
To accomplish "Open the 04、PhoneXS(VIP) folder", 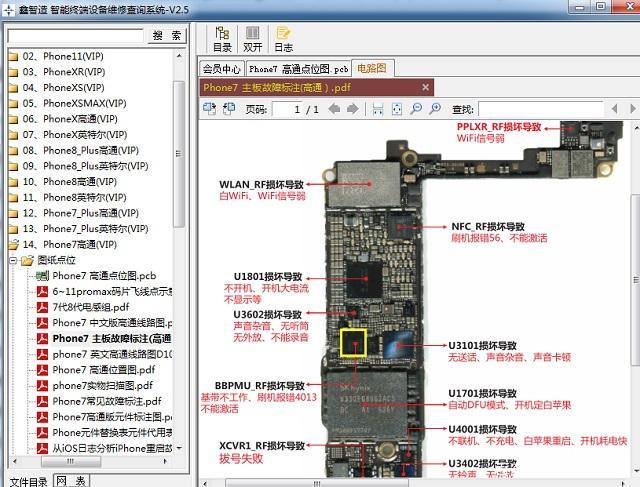I will click(63, 88).
